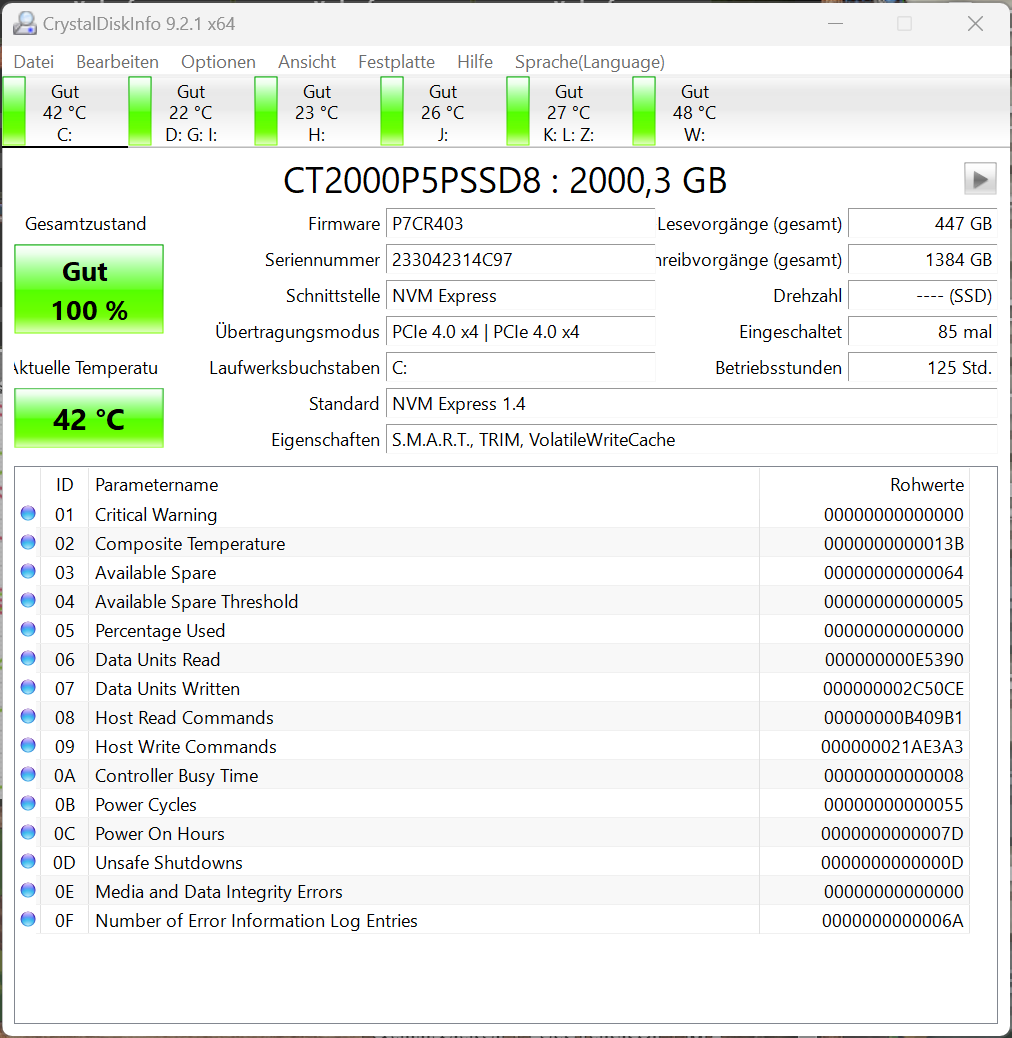
Task: Open the Bearbeiten menu
Action: [117, 62]
